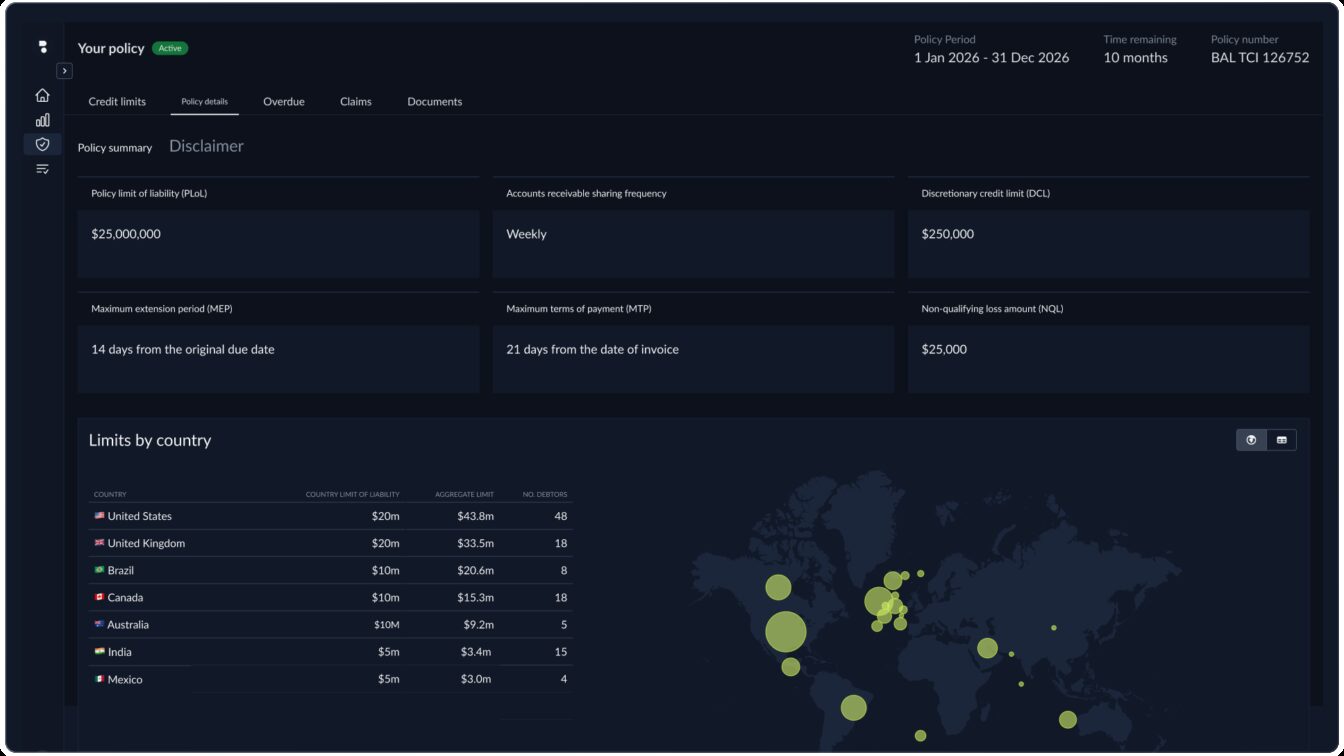Open the Credit limits tab
Viewport: 1344px width, 756px height.
click(117, 102)
